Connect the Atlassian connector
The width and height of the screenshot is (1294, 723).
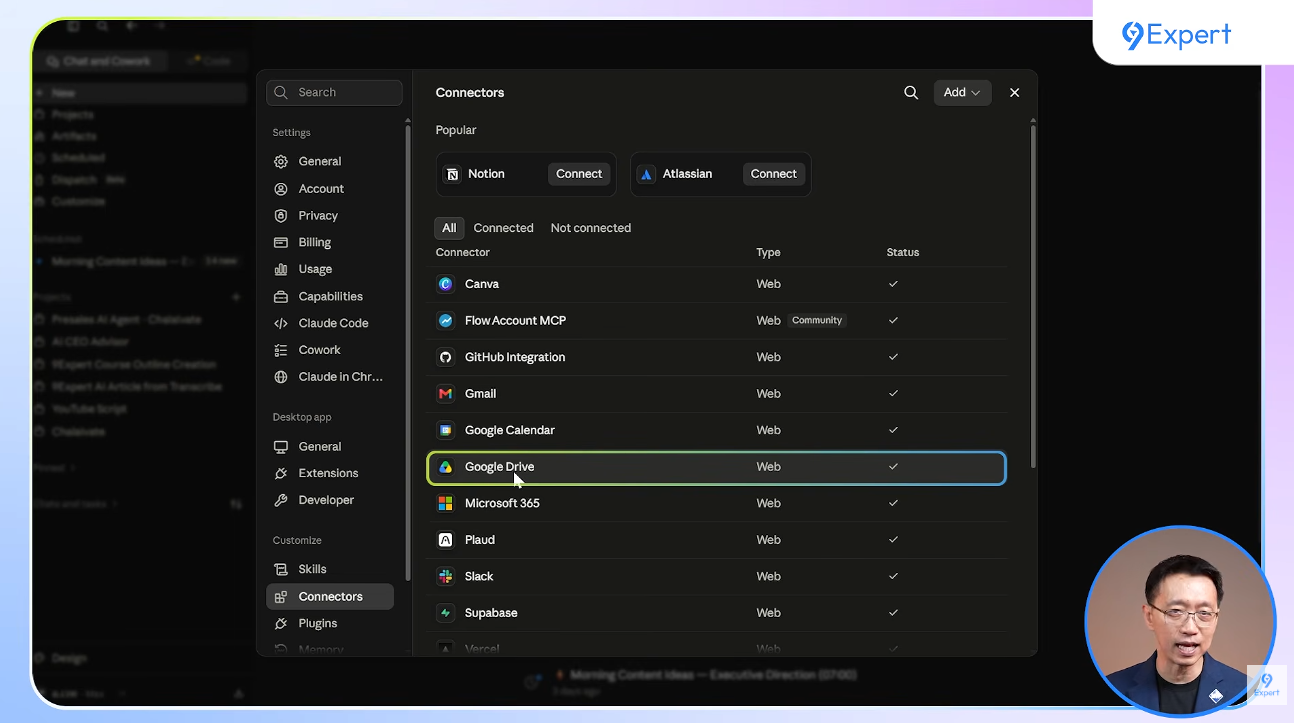coord(773,174)
